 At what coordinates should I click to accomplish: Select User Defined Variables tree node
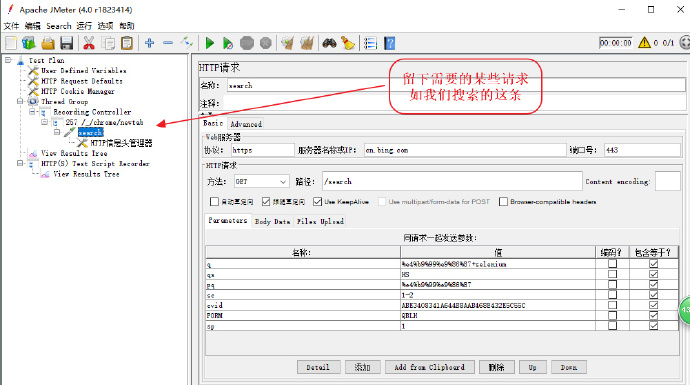click(84, 70)
